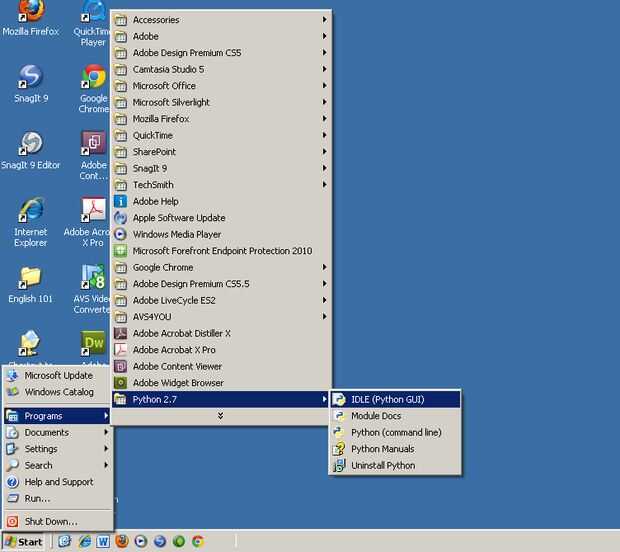Launch Apple Software Update

point(221,218)
